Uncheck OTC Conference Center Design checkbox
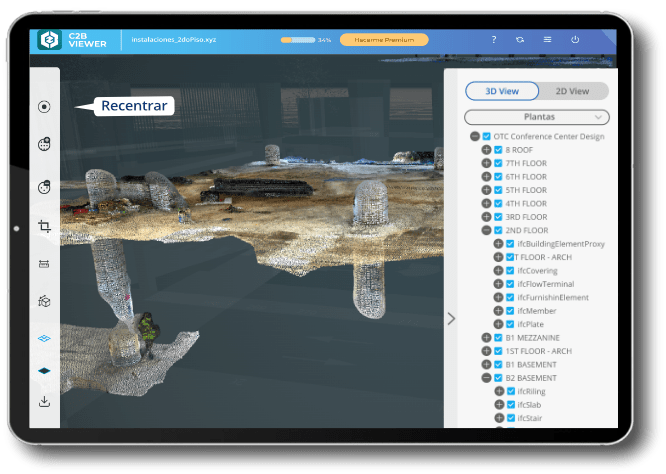 487,136
